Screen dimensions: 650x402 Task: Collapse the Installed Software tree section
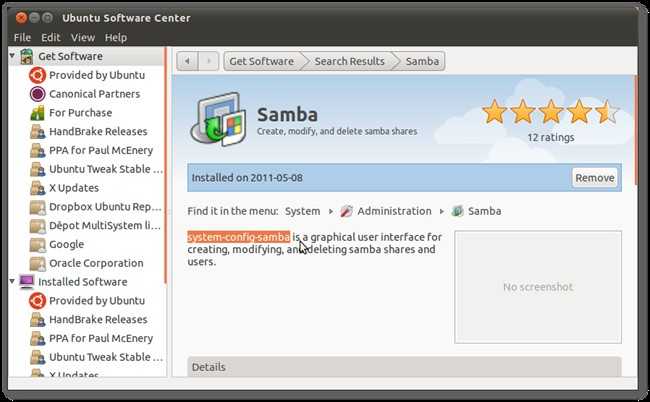tap(12, 281)
